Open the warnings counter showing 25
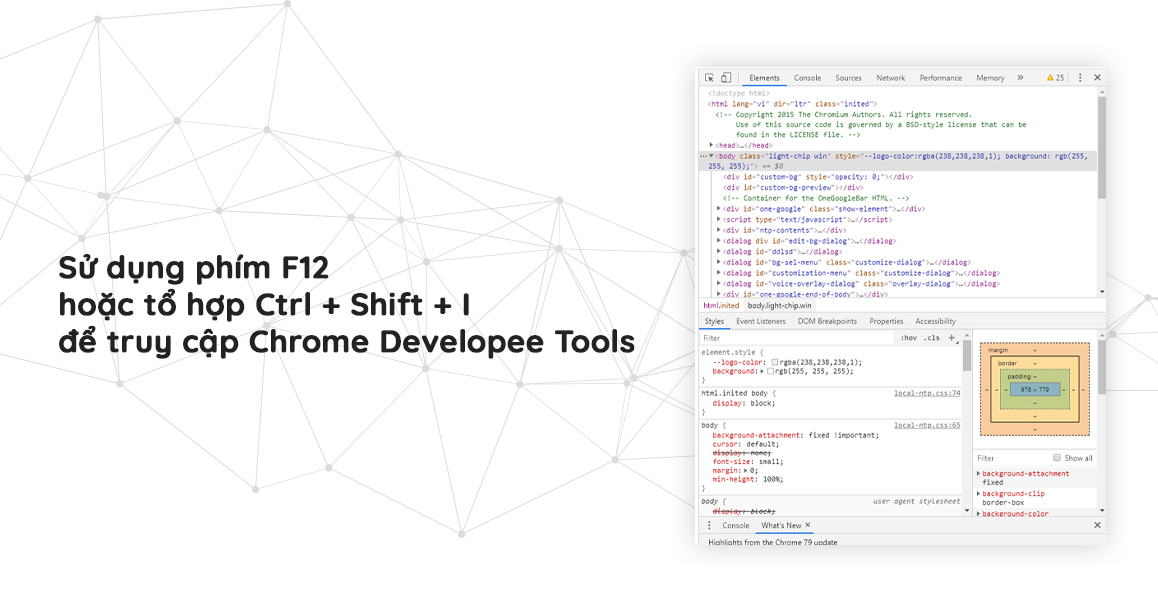Image resolution: width=1158 pixels, height=605 pixels. pos(1055,78)
